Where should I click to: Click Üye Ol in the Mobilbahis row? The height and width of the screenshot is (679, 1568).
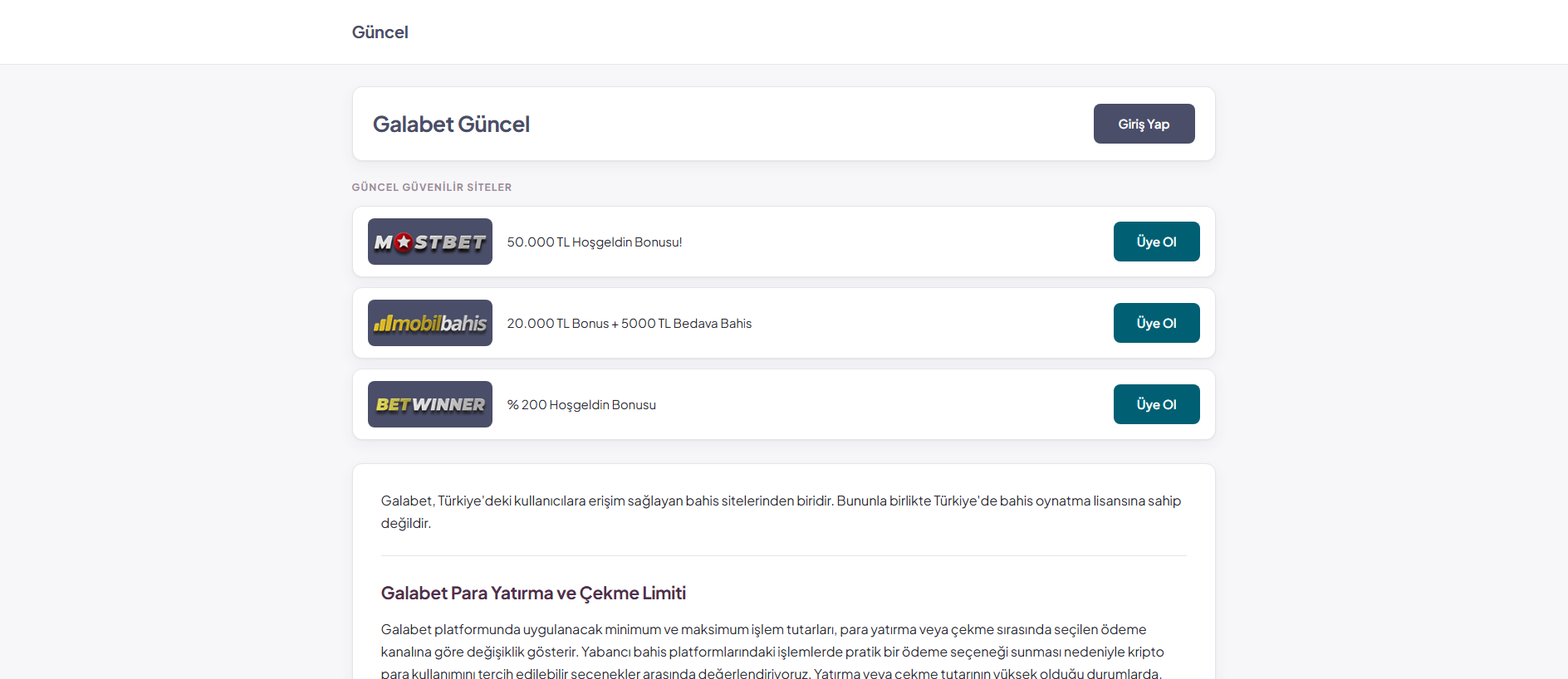click(x=1156, y=323)
